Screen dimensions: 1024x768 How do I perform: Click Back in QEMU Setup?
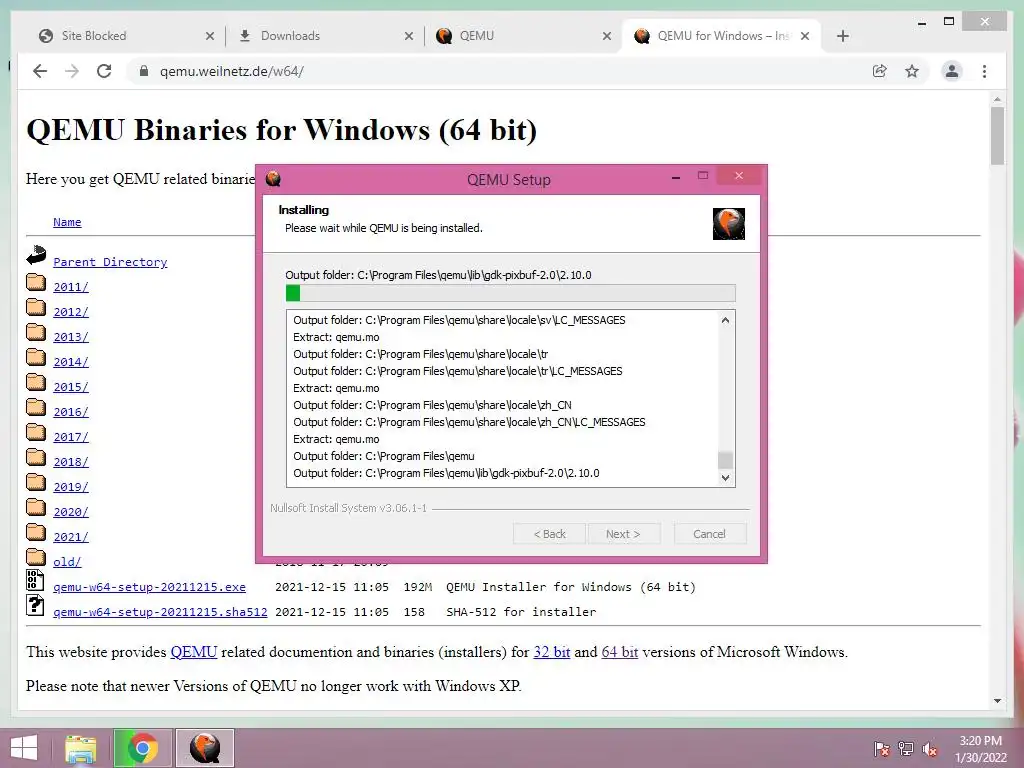coord(550,534)
